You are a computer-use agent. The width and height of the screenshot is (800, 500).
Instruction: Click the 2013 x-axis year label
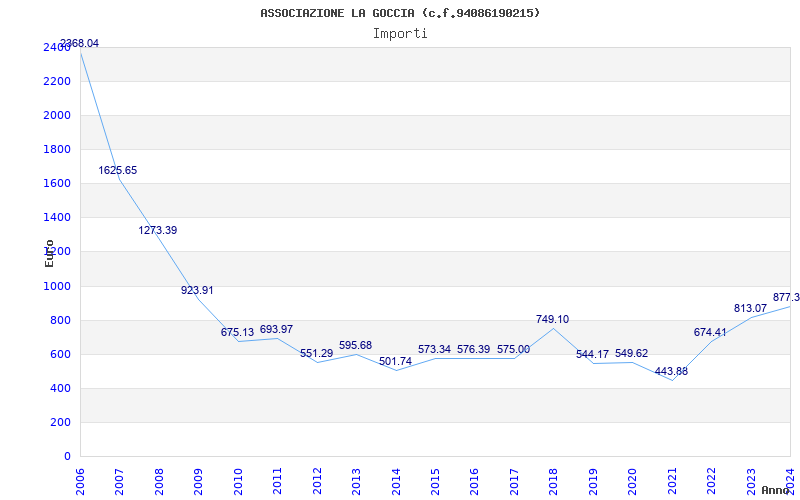(x=357, y=480)
